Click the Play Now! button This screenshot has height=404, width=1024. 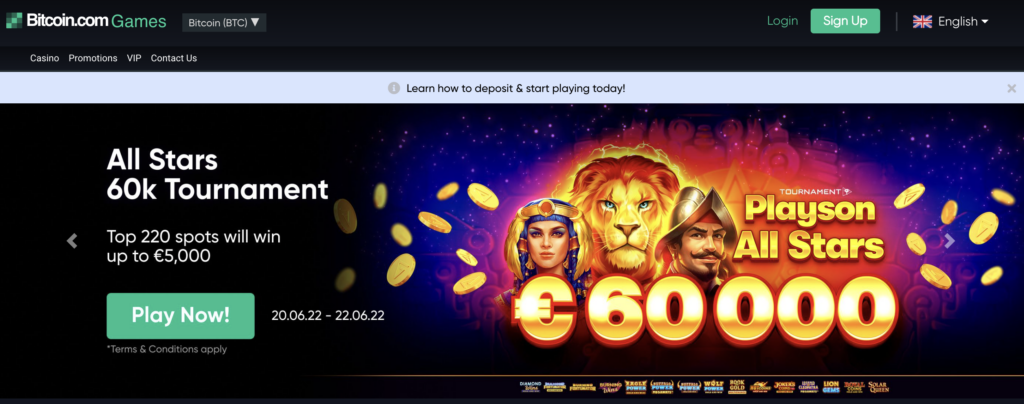(x=180, y=316)
